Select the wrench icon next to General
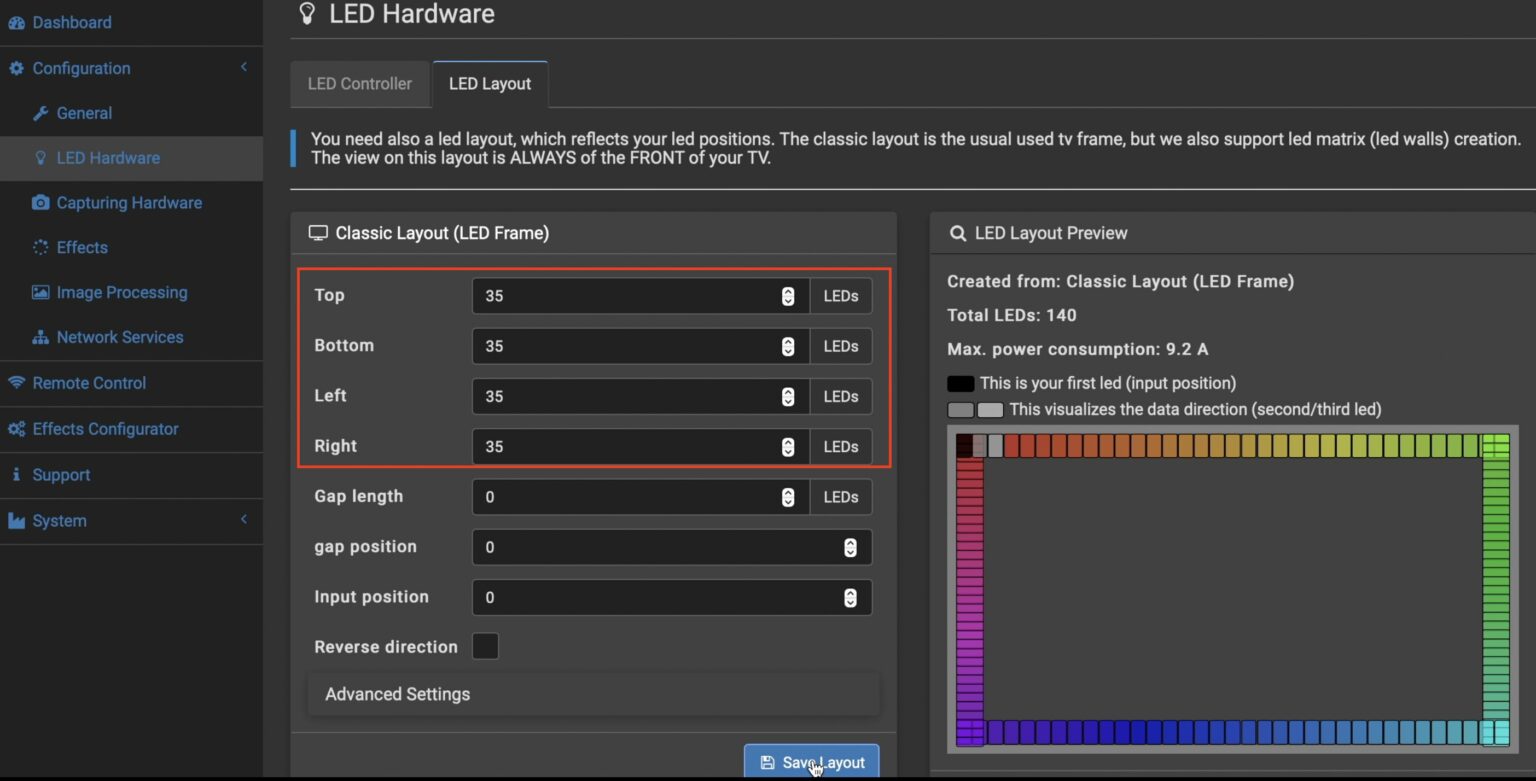Viewport: 1536px width, 781px height. click(41, 113)
